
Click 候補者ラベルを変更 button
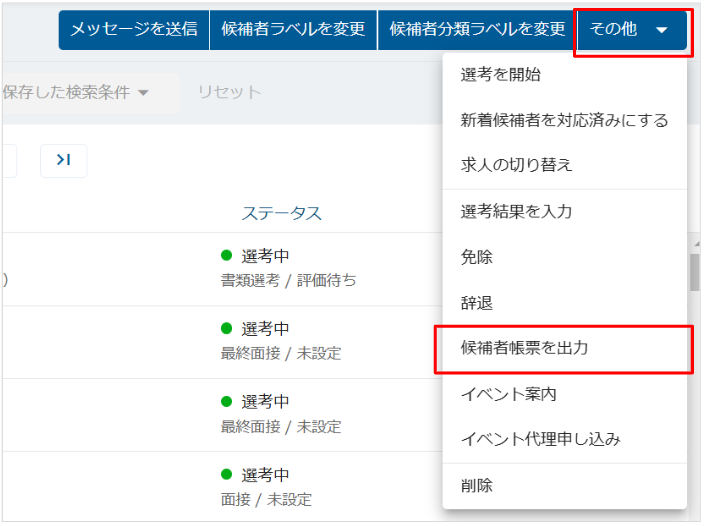[293, 30]
